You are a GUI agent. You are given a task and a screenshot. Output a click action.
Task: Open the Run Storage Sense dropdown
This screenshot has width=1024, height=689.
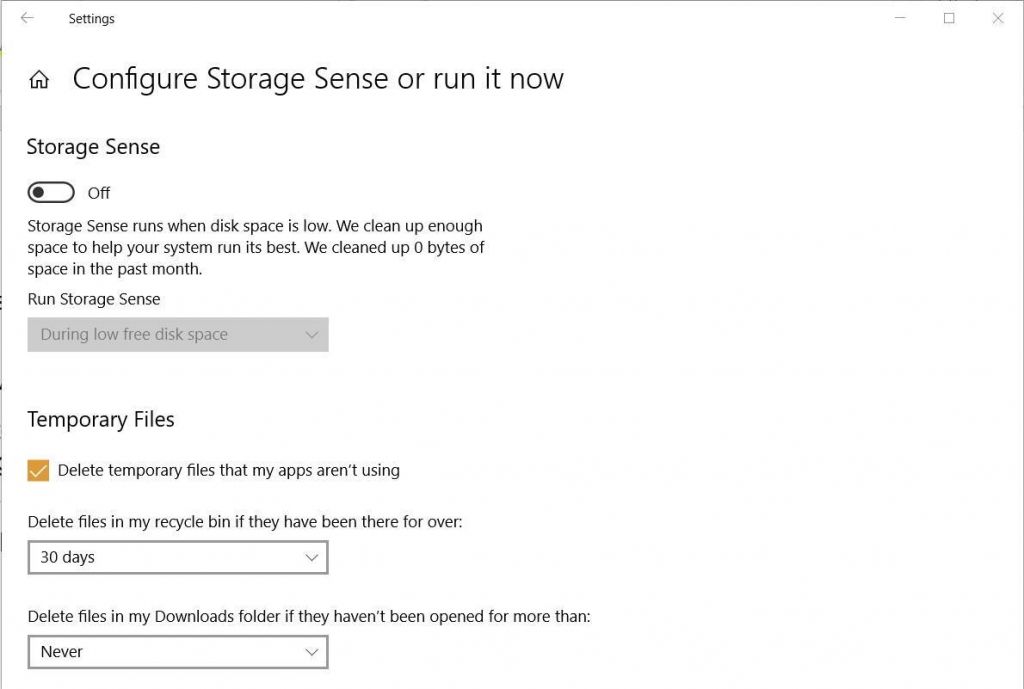[x=178, y=335]
